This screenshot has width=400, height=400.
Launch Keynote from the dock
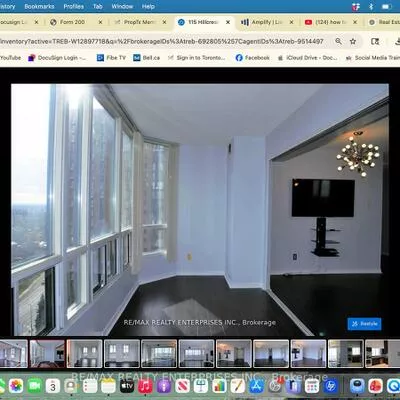201,386
